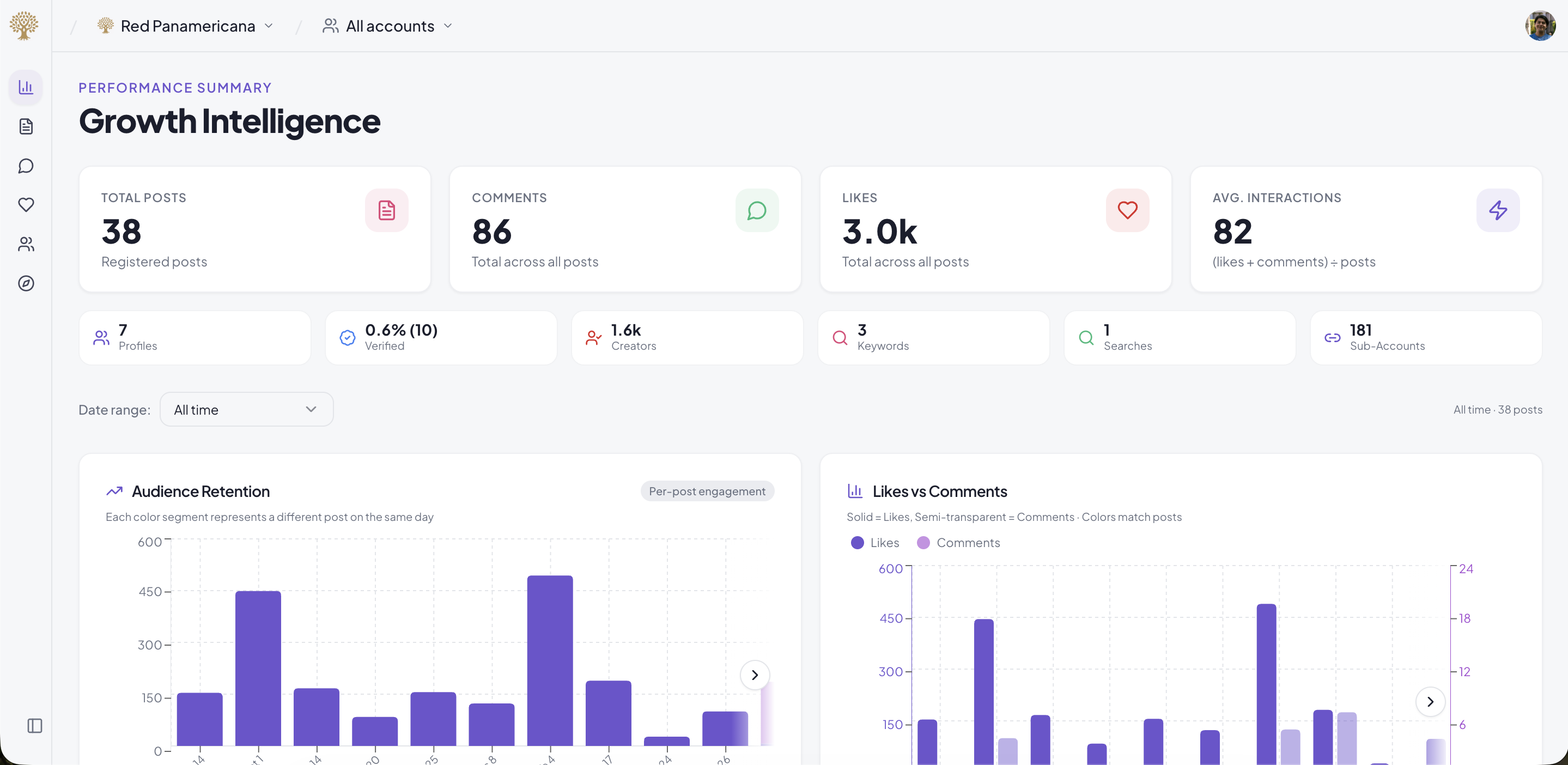
Task: Click the user avatar photo
Action: [x=1540, y=26]
